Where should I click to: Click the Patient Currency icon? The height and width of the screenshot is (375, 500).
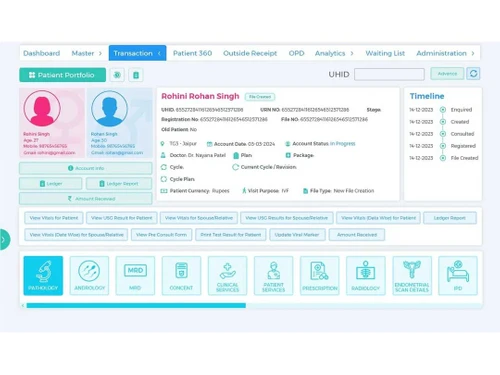pos(164,191)
